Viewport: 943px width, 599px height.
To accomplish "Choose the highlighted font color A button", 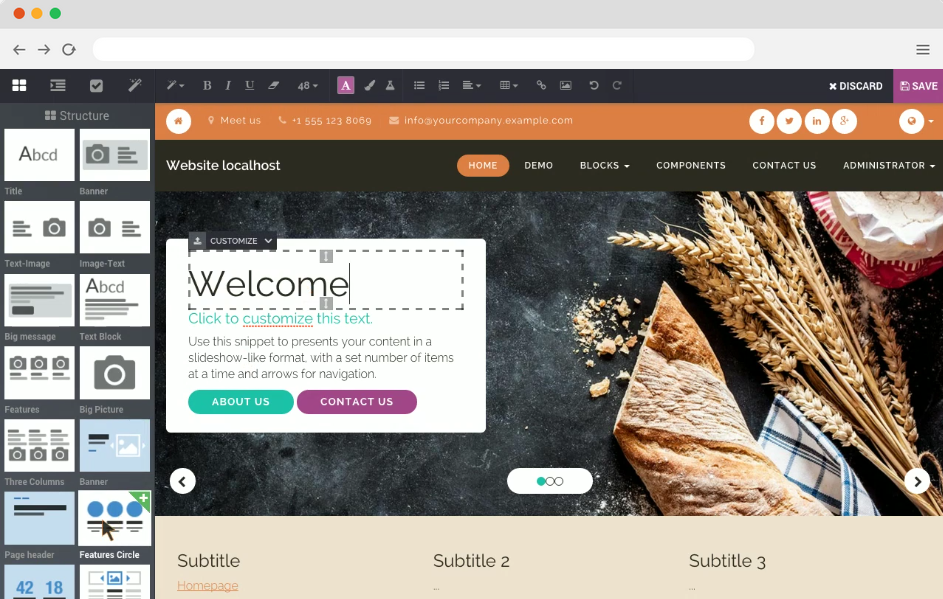I will (345, 85).
